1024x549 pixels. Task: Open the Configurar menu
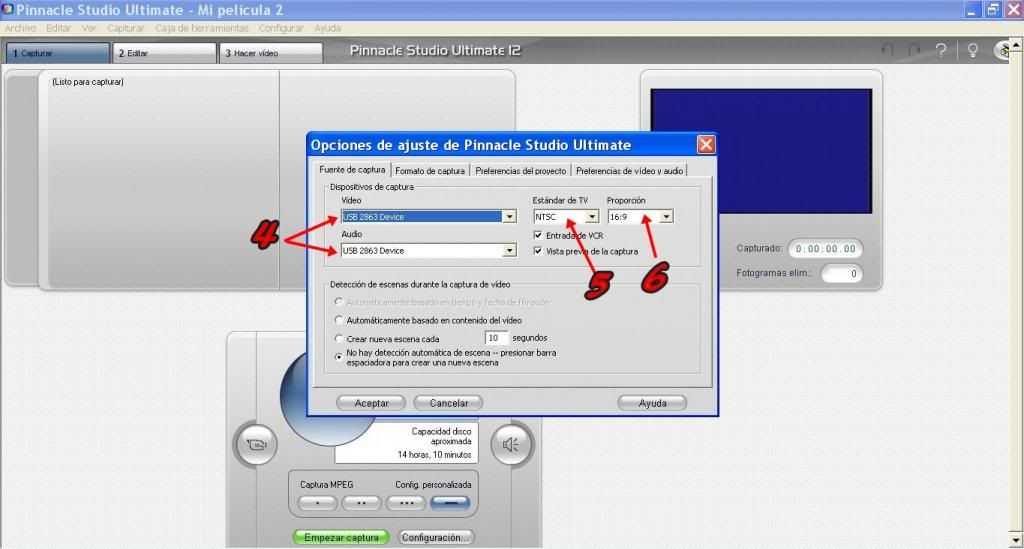point(281,28)
